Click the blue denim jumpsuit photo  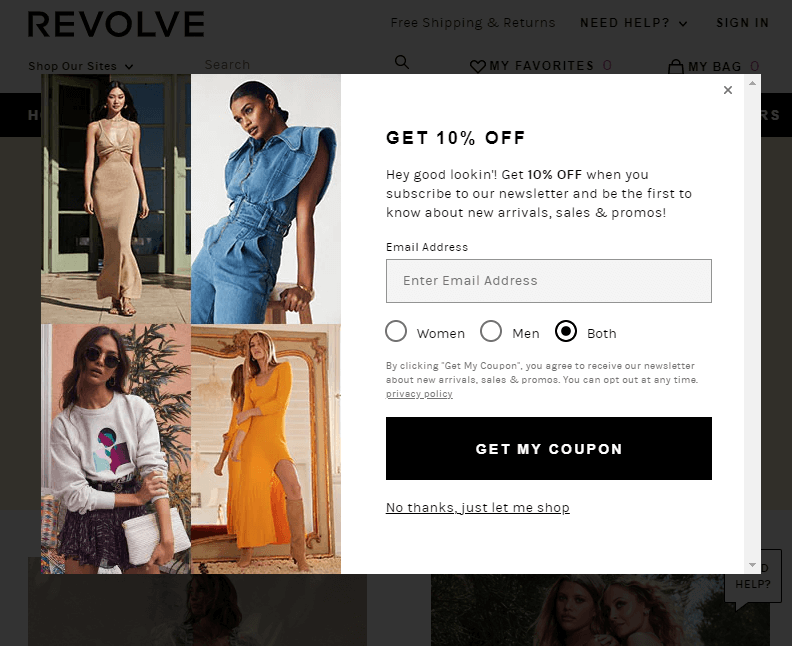click(266, 199)
